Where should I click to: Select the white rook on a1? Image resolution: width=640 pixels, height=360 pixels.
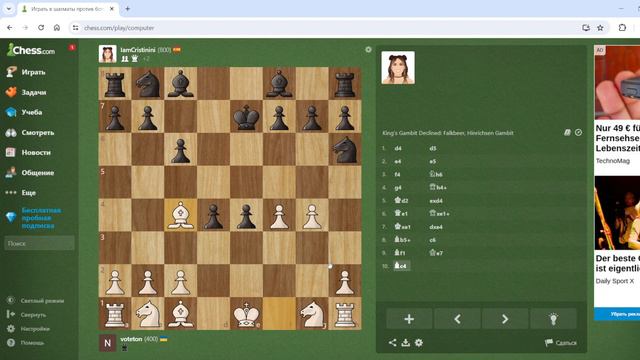pyautogui.click(x=115, y=314)
